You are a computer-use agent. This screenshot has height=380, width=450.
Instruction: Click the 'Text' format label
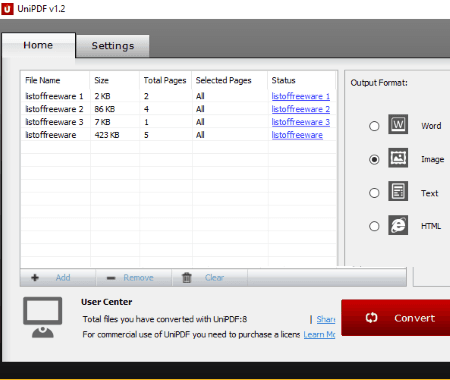tap(429, 193)
